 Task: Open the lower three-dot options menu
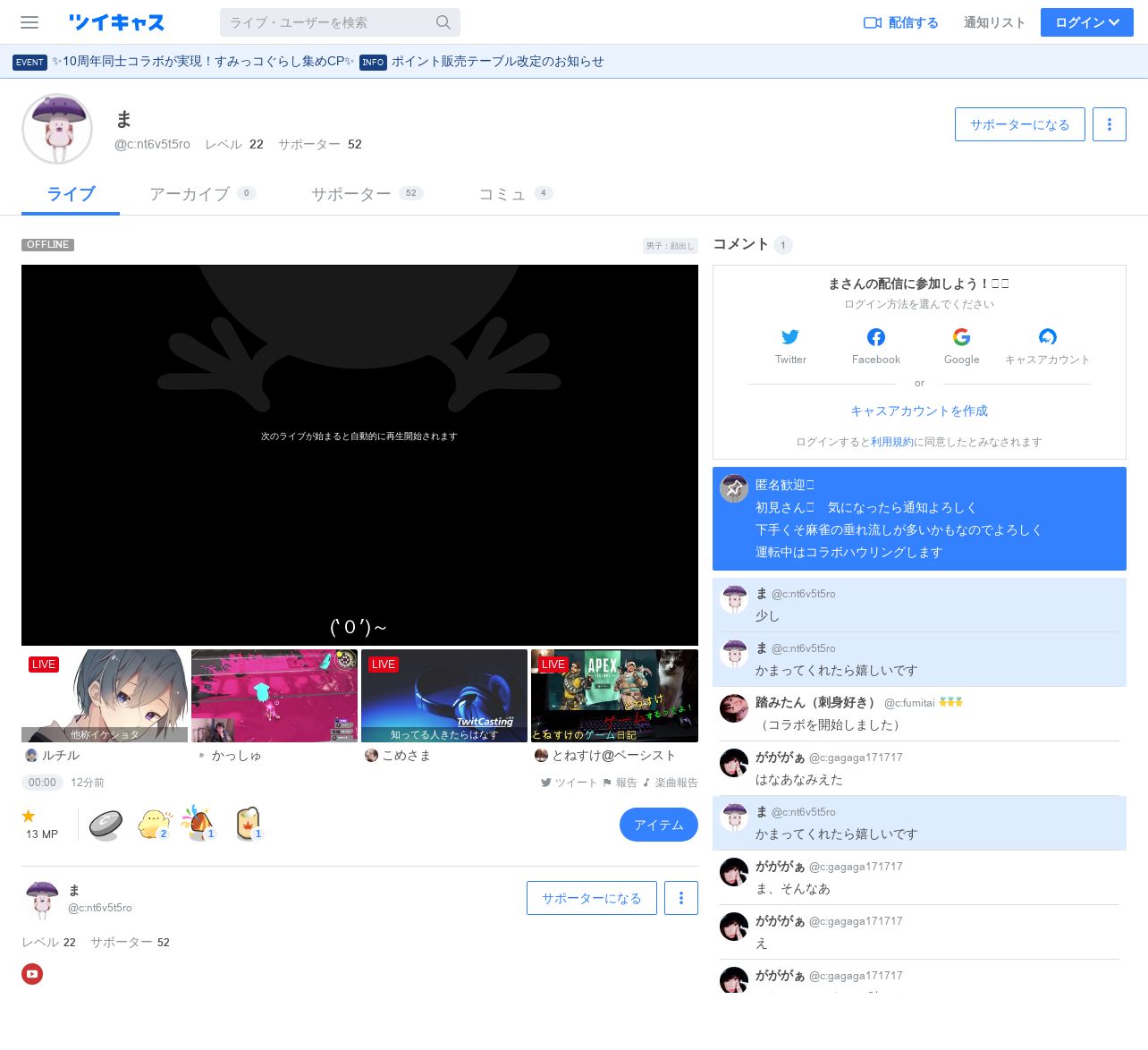coord(681,898)
